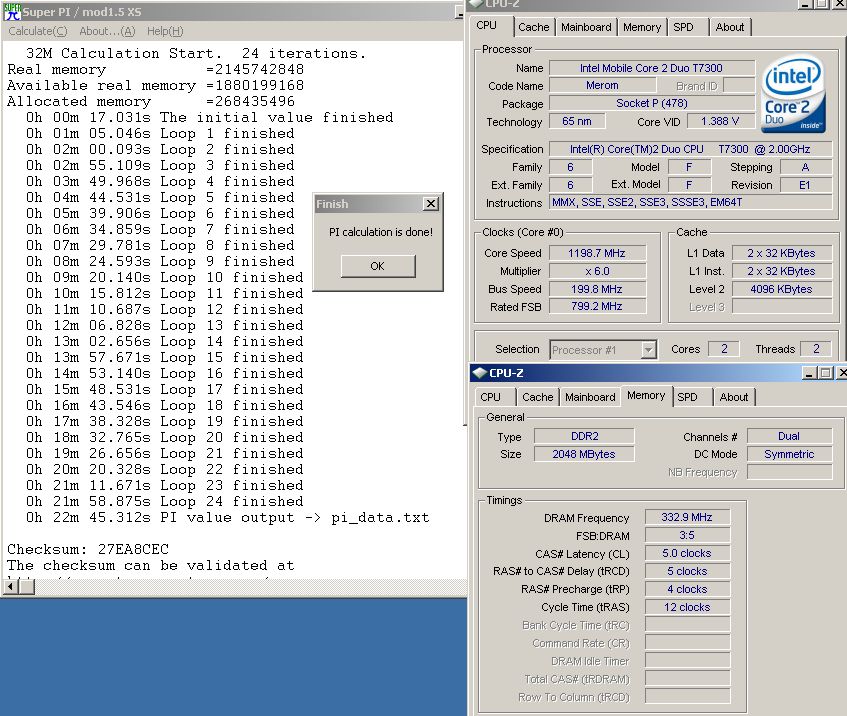Click the Level 2 cache value 4096 KBytes
The width and height of the screenshot is (847, 716).
782,289
